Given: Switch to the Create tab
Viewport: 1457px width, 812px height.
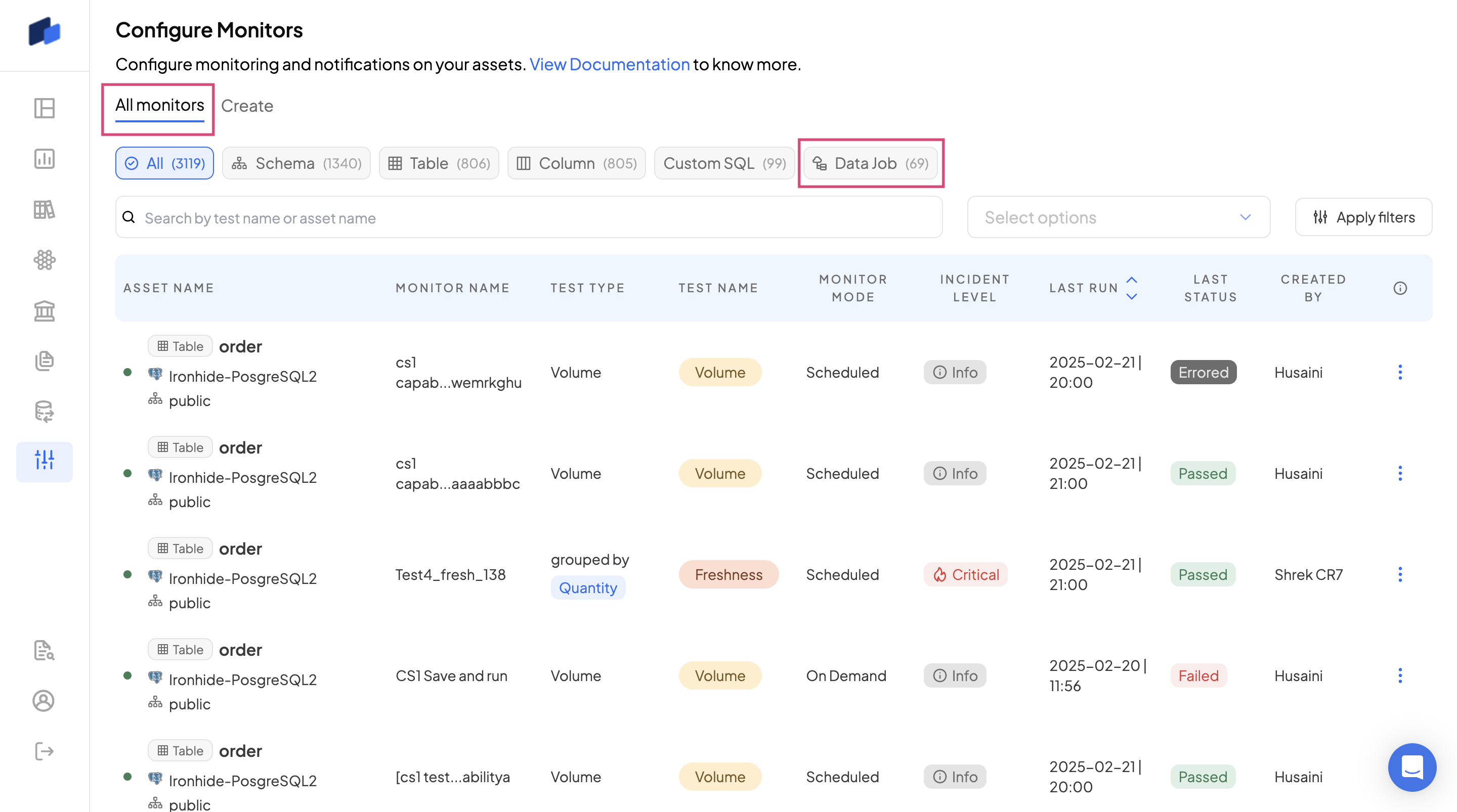Looking at the screenshot, I should [247, 106].
